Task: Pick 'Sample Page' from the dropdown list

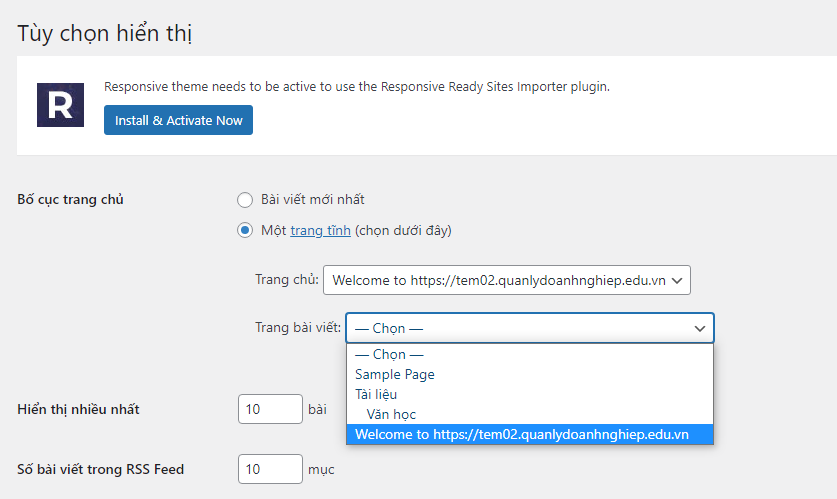Action: tap(394, 374)
